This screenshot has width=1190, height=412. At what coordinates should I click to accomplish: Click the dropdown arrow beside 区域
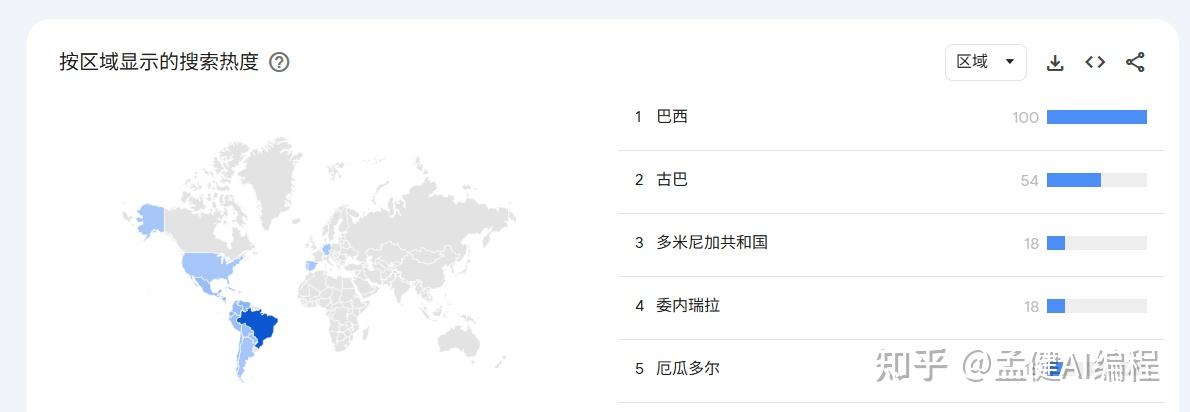point(1009,62)
